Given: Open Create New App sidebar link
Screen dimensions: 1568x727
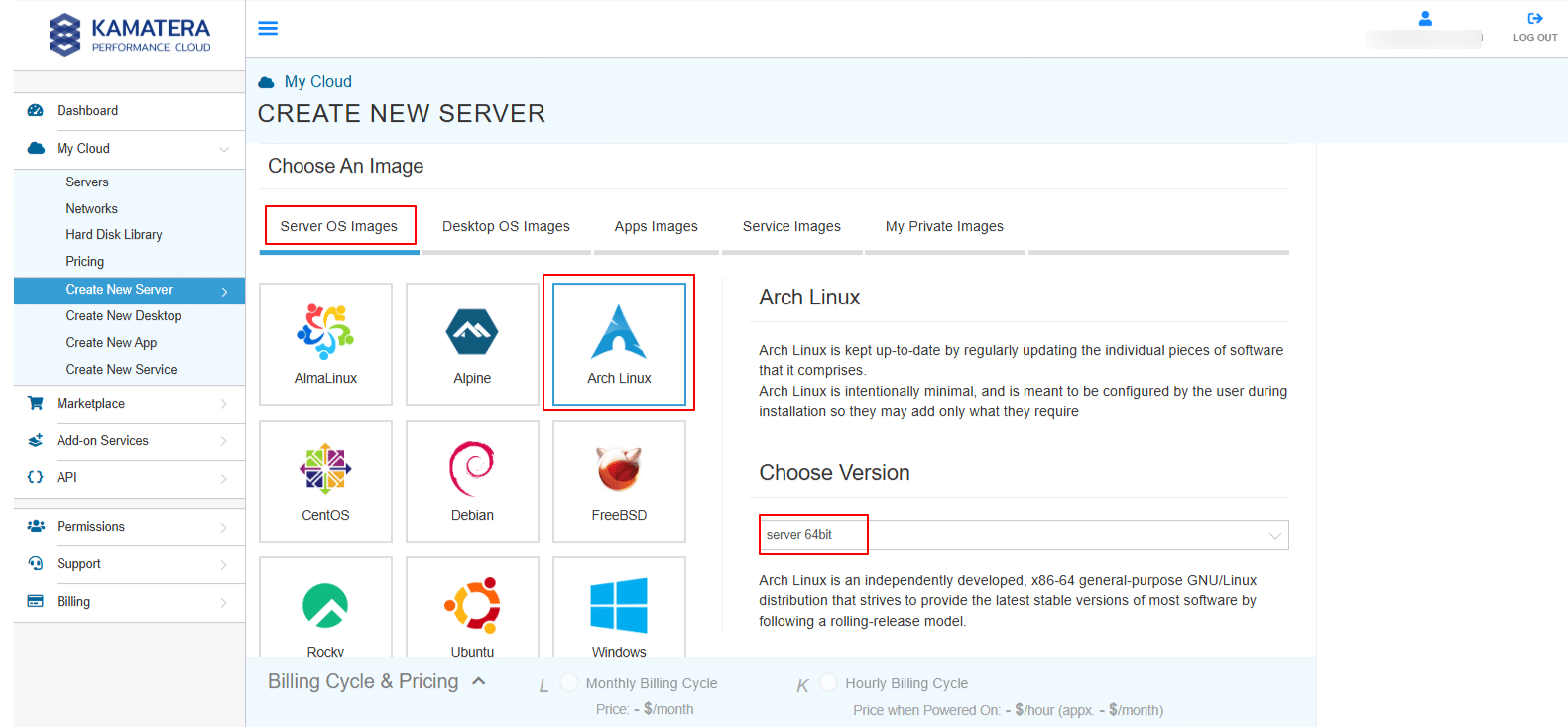Looking at the screenshot, I should (111, 342).
